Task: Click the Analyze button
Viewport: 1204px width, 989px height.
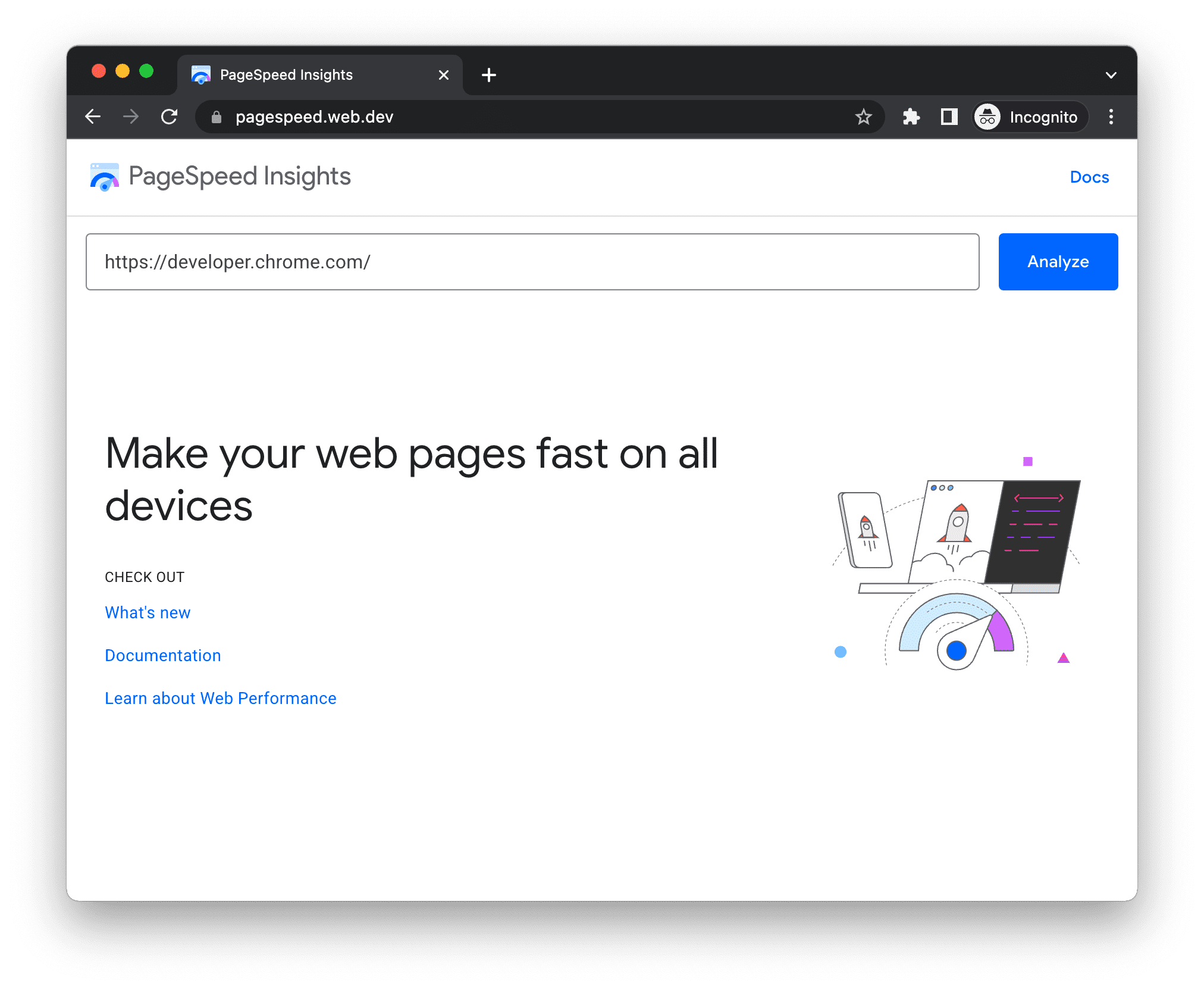Action: pos(1058,262)
